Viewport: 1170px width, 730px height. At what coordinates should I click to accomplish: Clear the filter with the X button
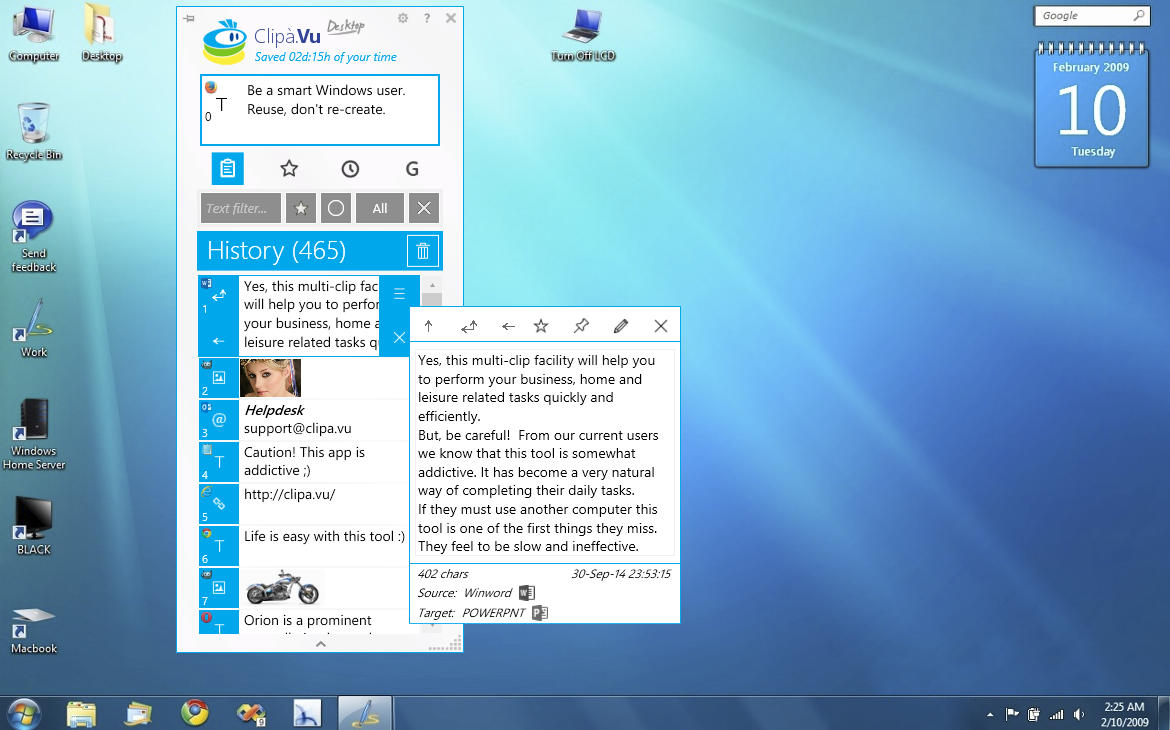point(424,208)
